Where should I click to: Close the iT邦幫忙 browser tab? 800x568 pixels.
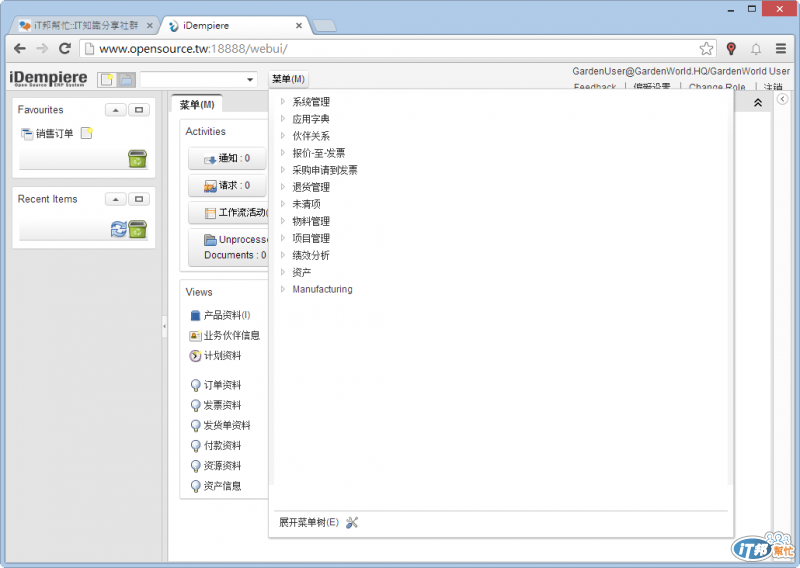(x=149, y=25)
